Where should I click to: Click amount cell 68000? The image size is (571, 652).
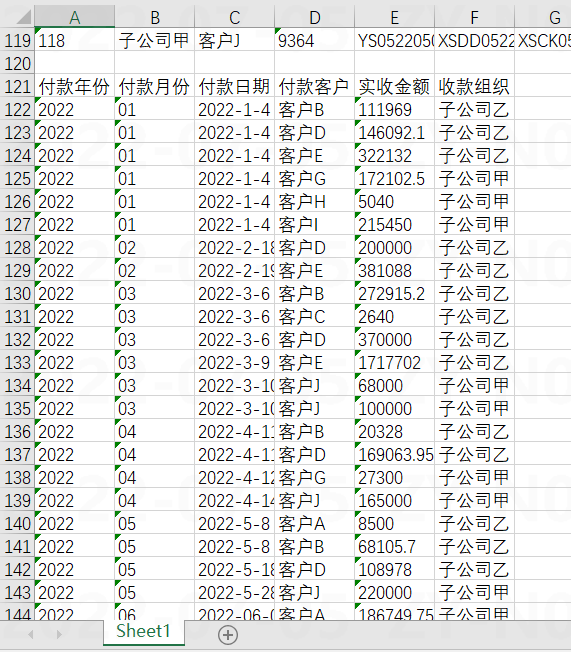coord(394,385)
